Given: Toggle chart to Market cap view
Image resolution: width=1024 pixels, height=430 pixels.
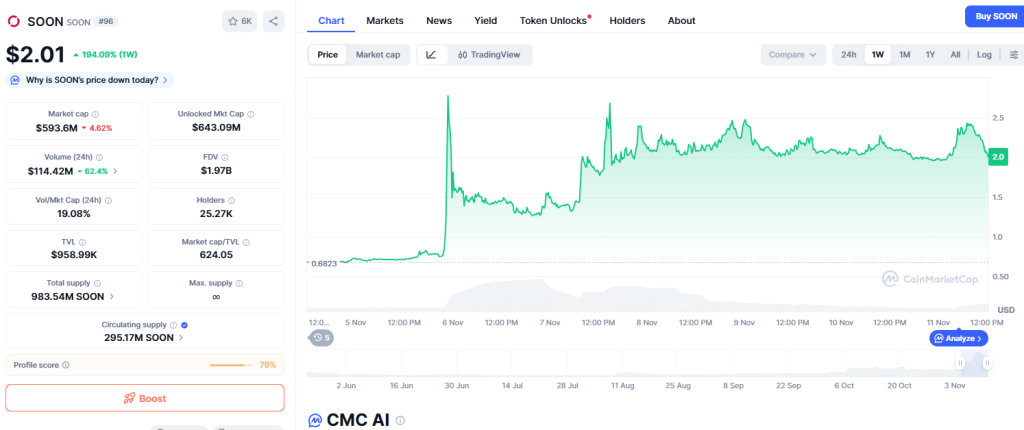Looking at the screenshot, I should coord(377,55).
